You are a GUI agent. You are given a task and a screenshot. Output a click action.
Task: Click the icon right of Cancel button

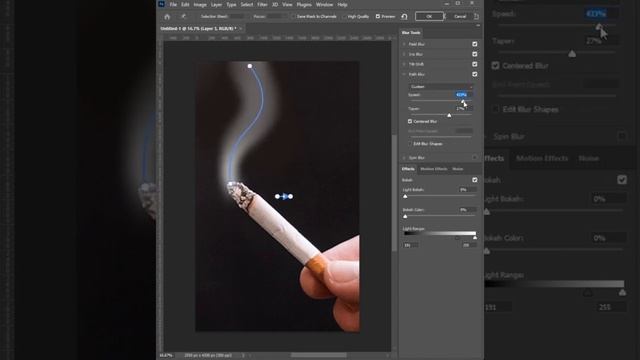476,16
